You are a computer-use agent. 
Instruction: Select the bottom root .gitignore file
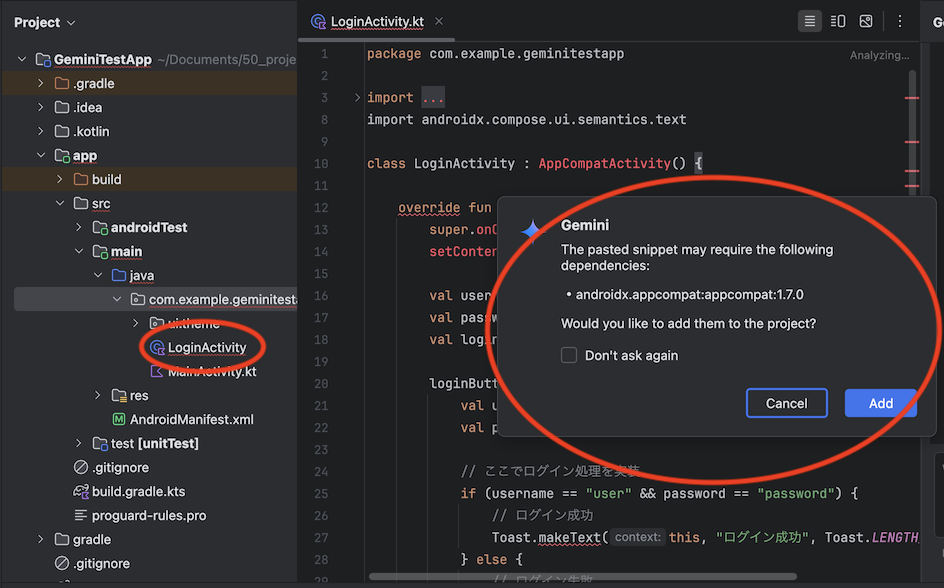101,564
